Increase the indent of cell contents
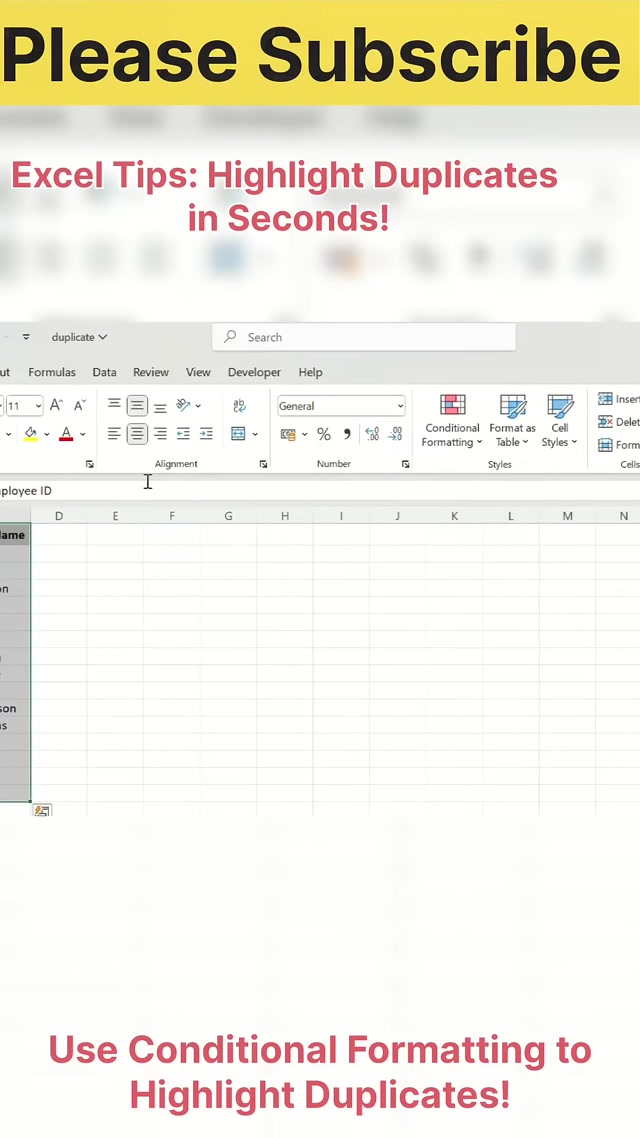The image size is (640, 1138). [x=206, y=434]
